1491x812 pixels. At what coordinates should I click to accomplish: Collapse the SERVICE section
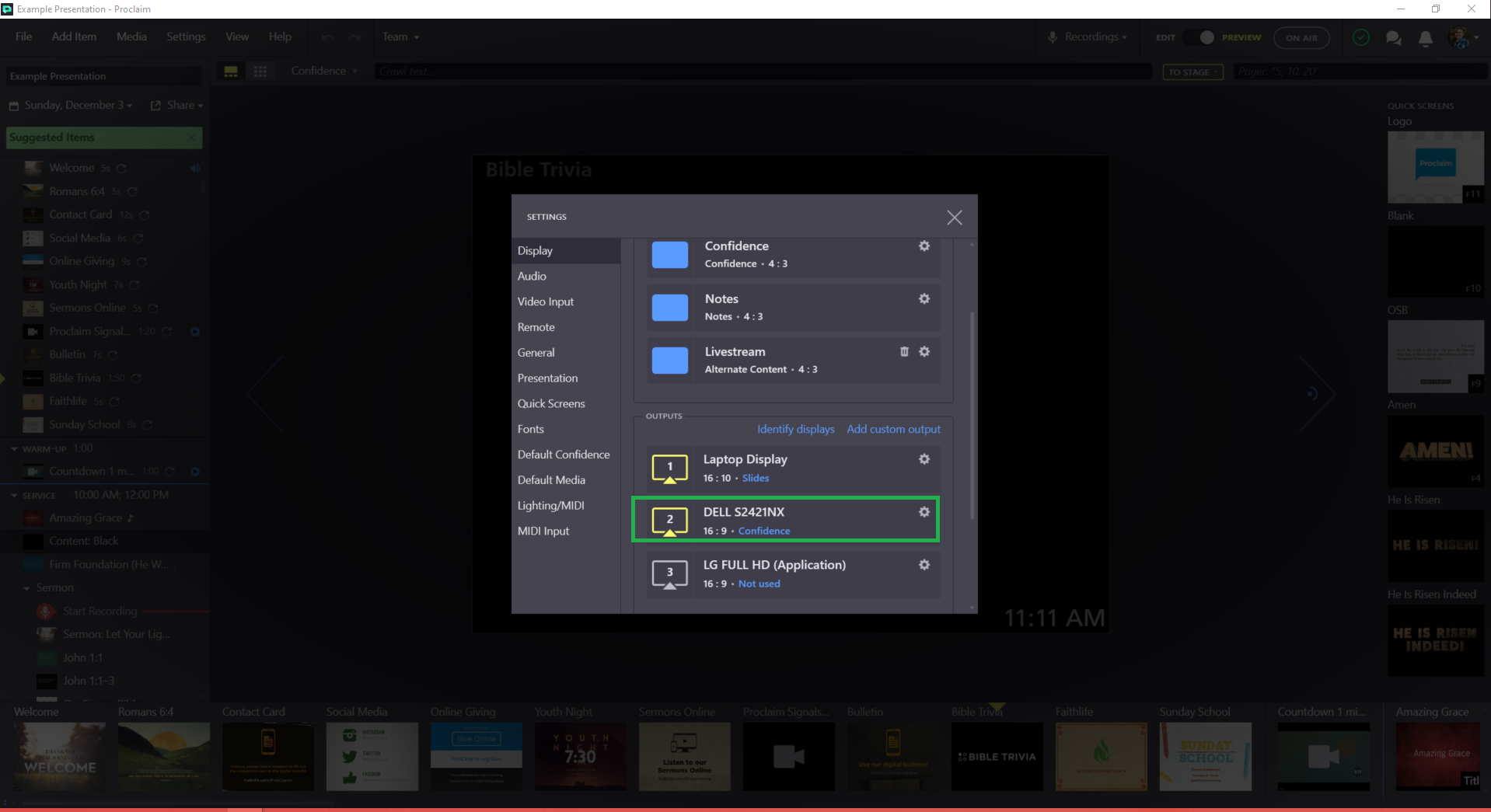coord(14,495)
